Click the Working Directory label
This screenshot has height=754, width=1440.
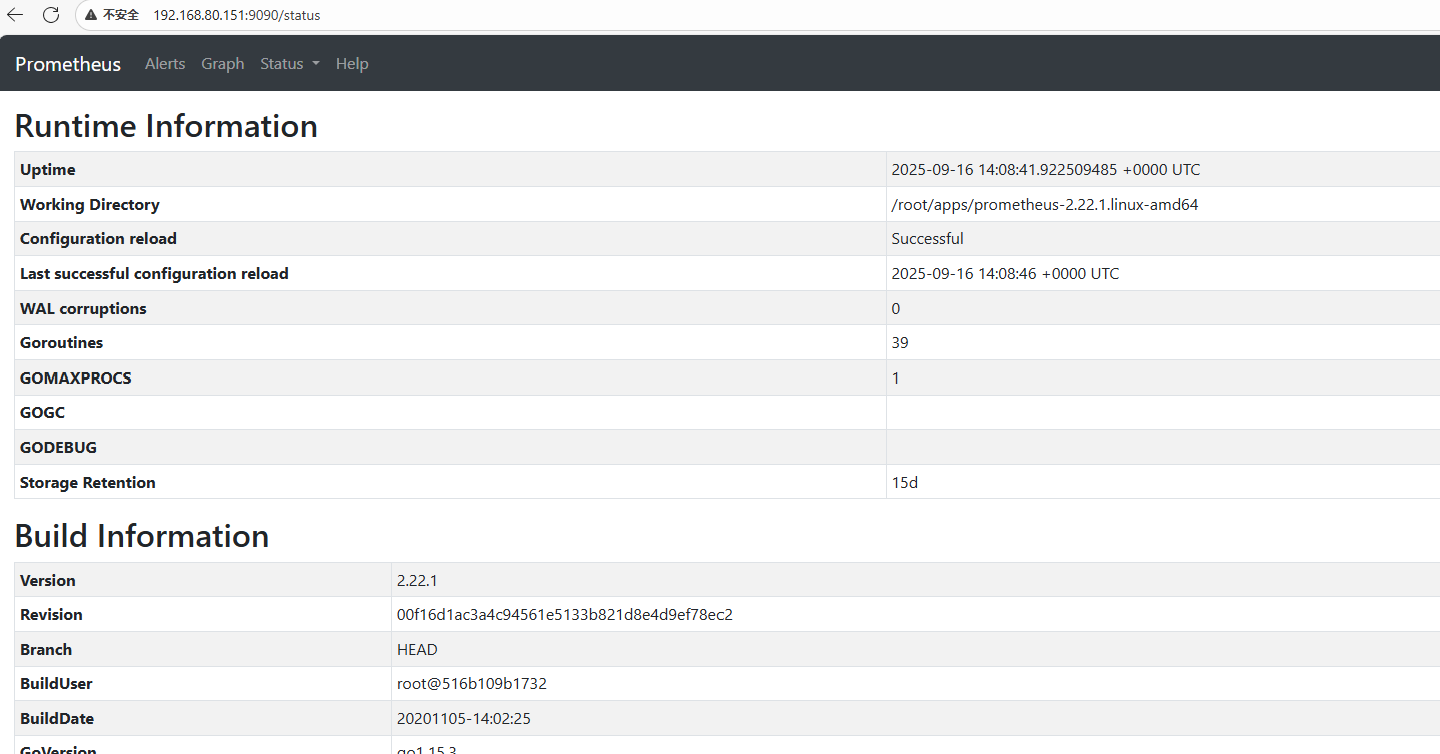click(x=90, y=205)
